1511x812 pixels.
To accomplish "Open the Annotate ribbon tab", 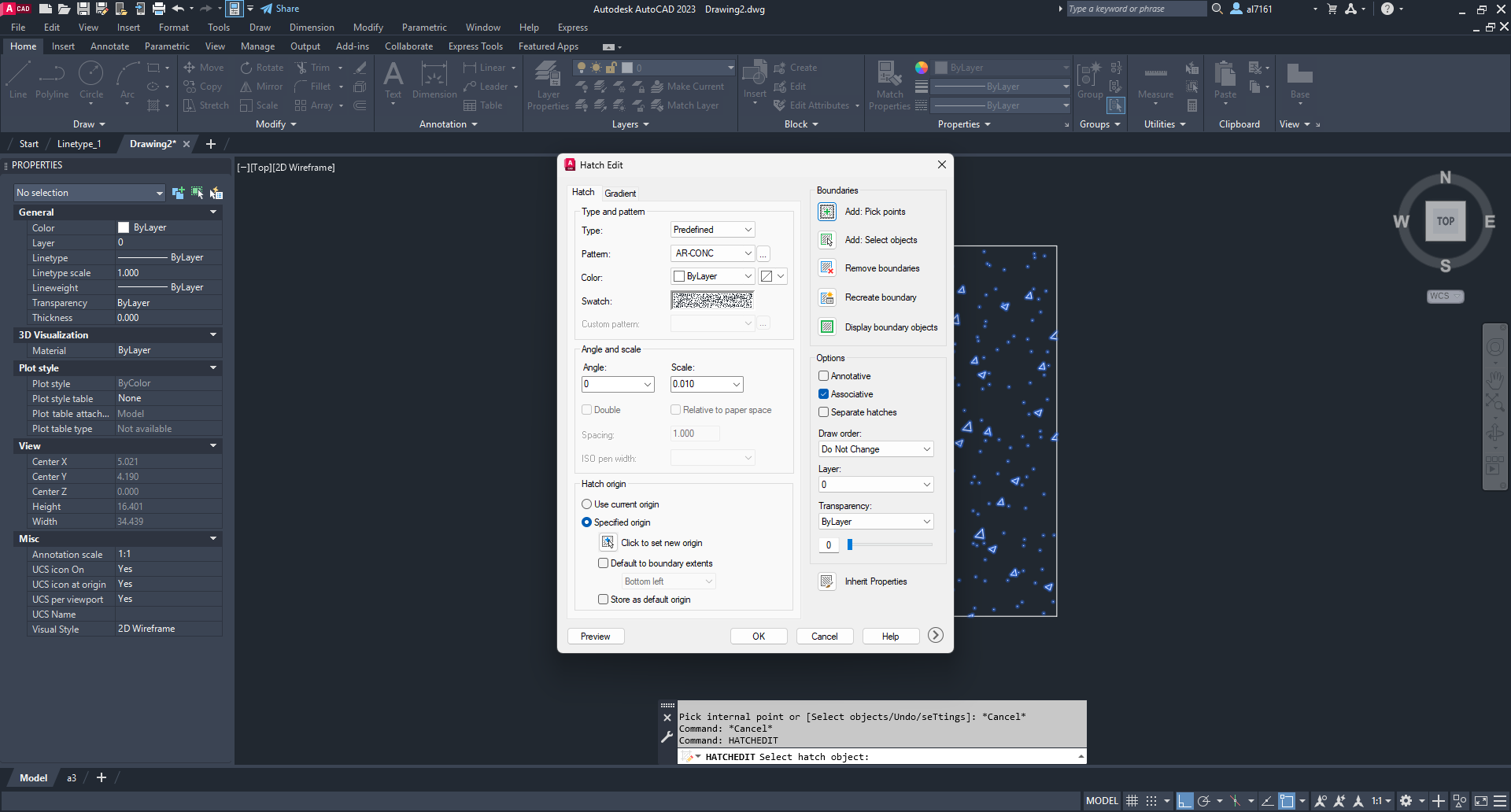I will tap(109, 46).
